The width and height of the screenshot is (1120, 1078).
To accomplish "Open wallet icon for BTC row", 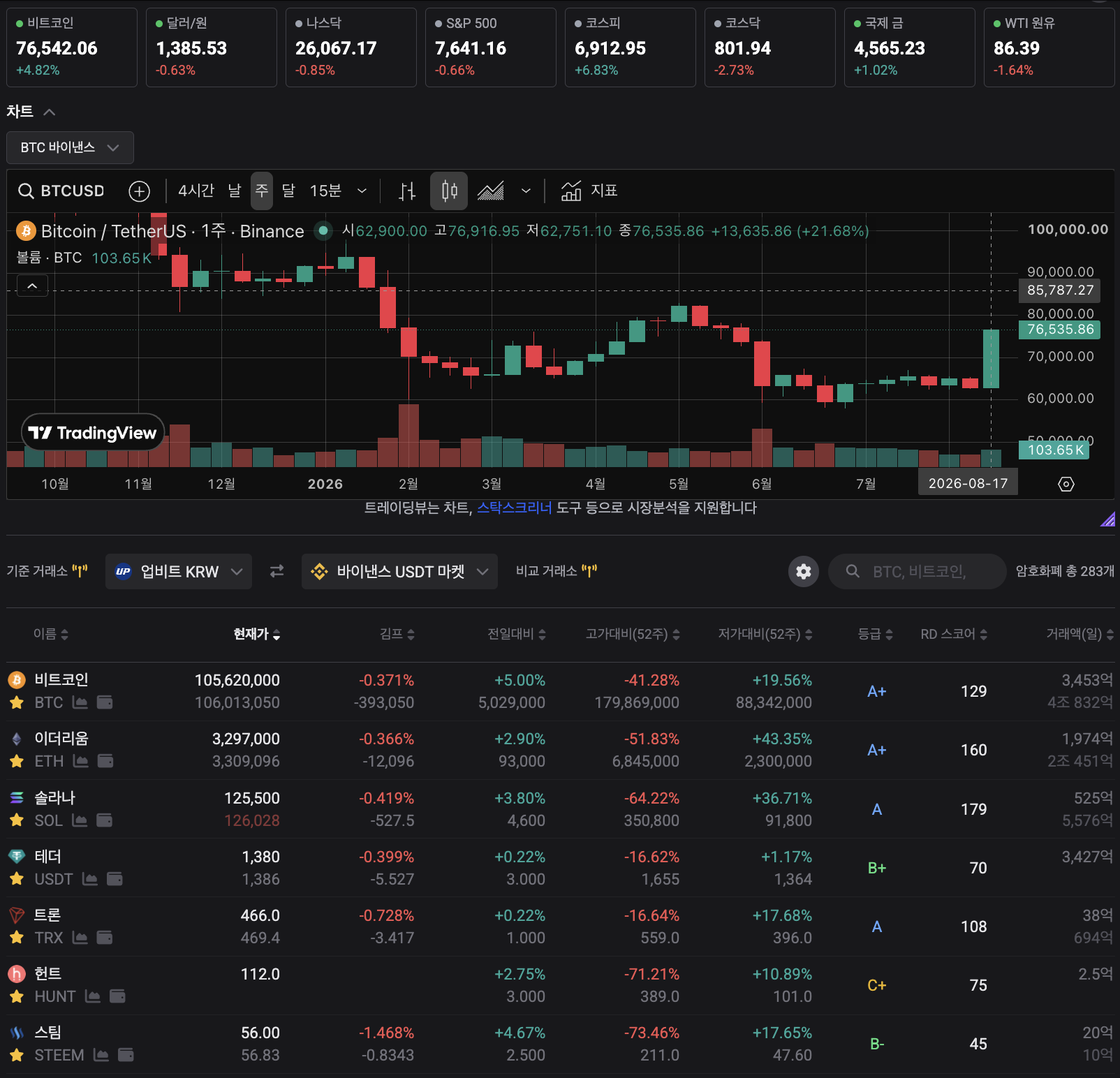I will [x=105, y=702].
